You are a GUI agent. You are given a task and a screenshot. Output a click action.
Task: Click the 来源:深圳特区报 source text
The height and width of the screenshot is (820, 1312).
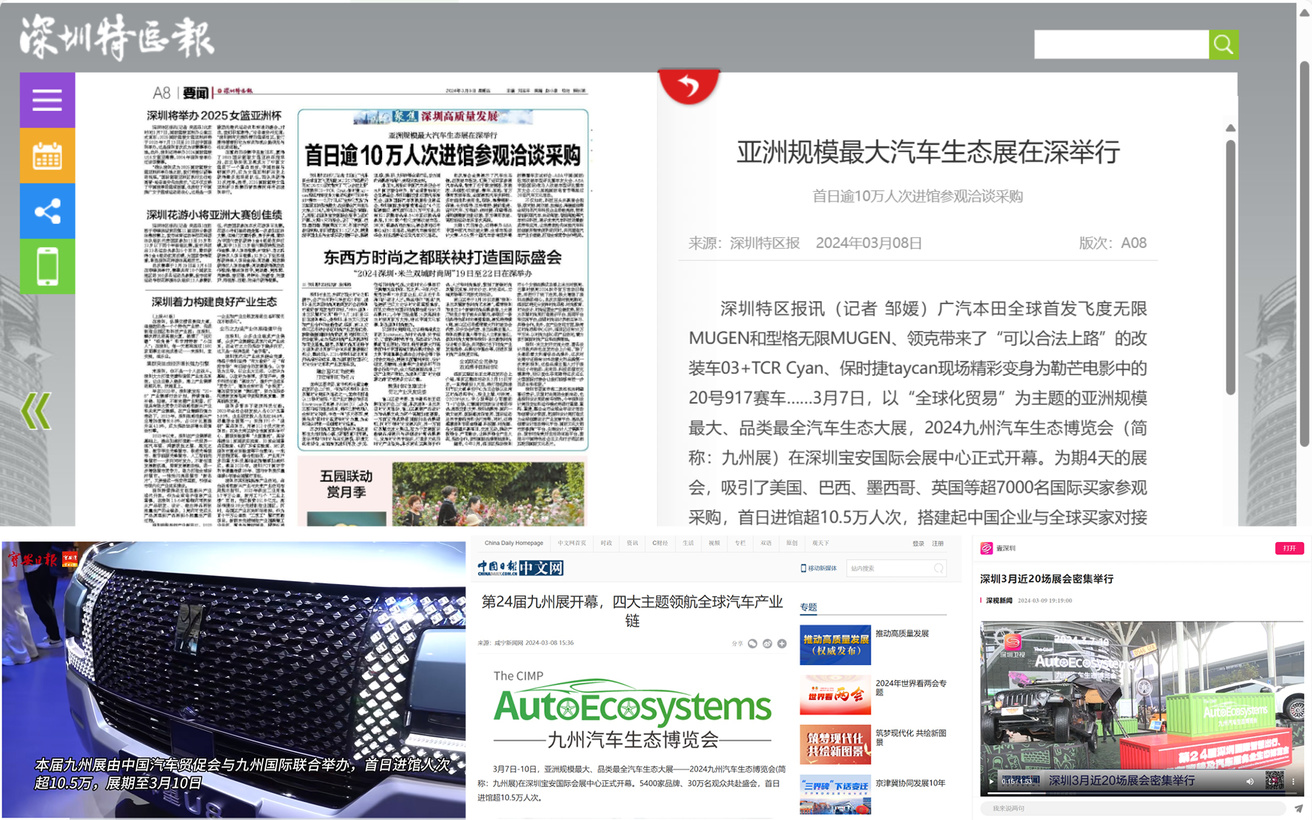point(744,243)
